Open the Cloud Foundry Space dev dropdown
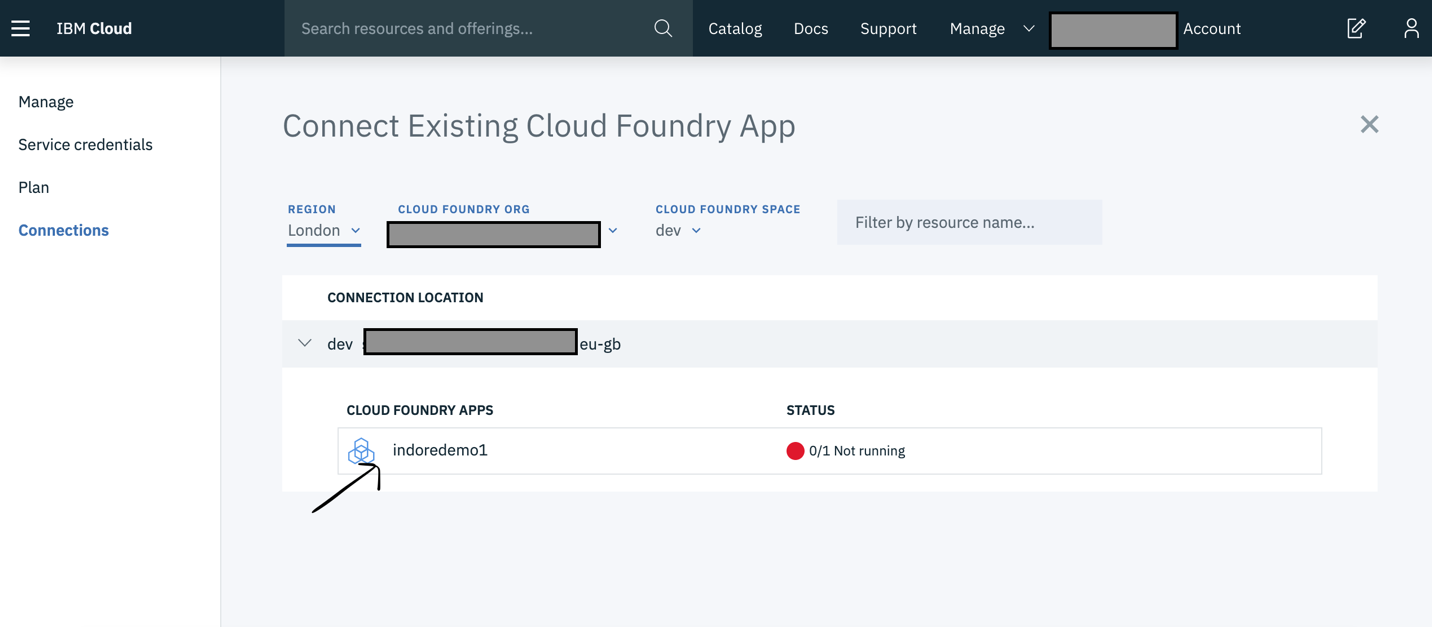1432x627 pixels. coord(678,230)
